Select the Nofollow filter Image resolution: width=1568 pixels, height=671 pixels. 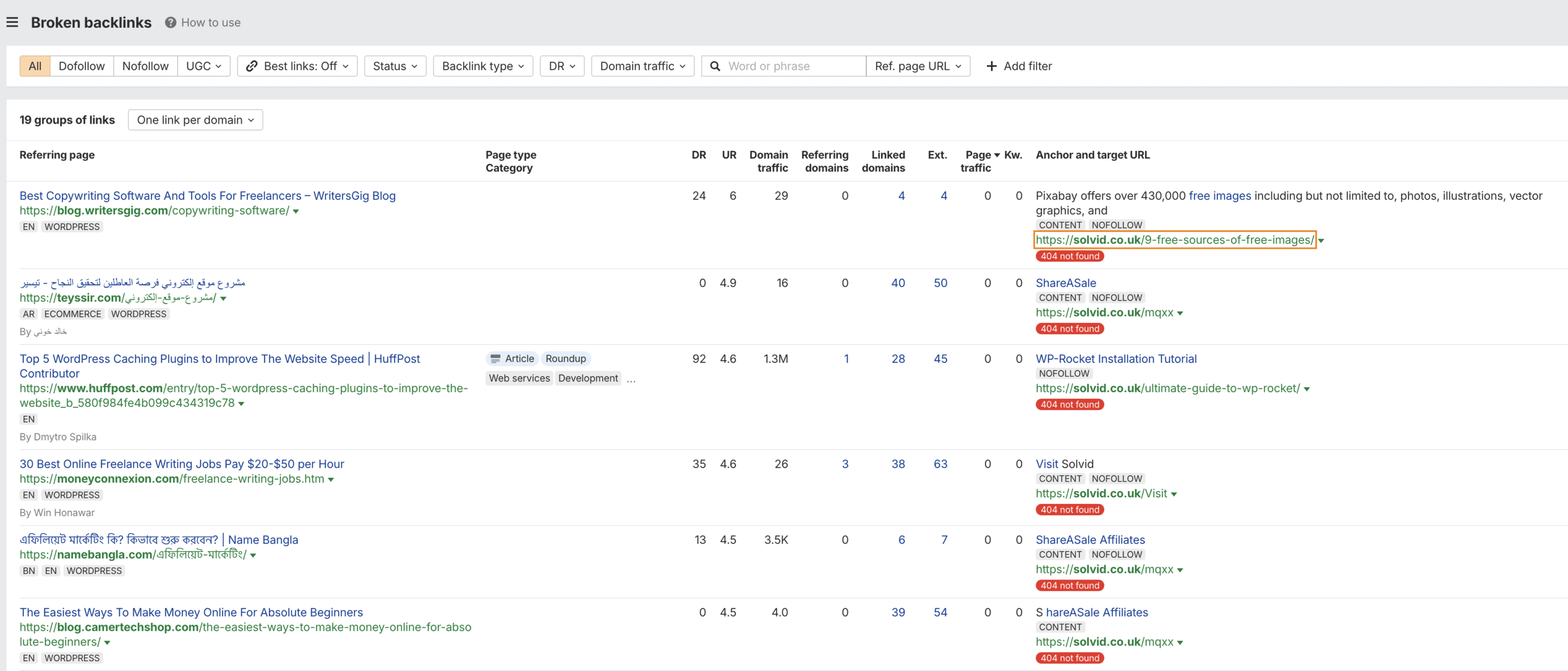tap(145, 66)
